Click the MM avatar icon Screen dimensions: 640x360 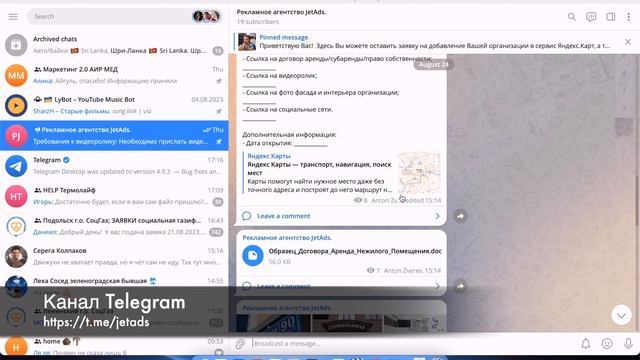[16, 76]
